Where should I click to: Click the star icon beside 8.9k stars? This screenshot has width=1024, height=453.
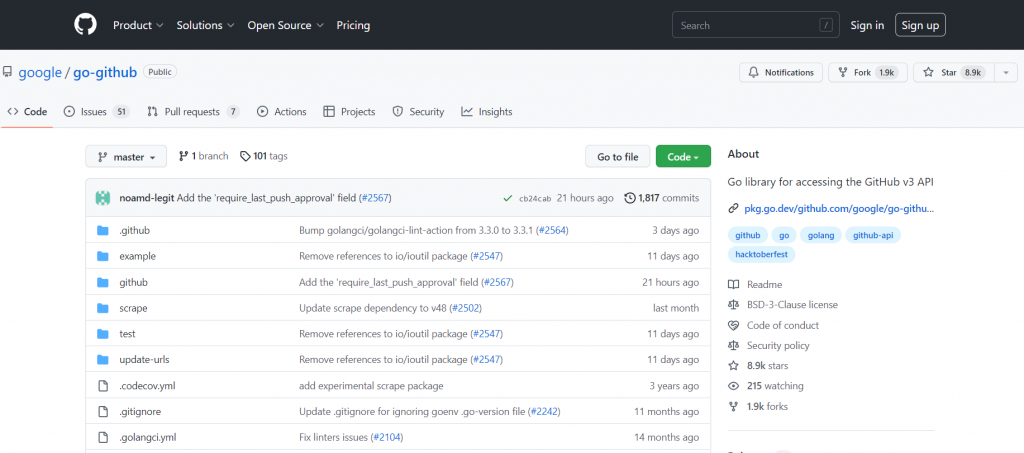pos(733,366)
